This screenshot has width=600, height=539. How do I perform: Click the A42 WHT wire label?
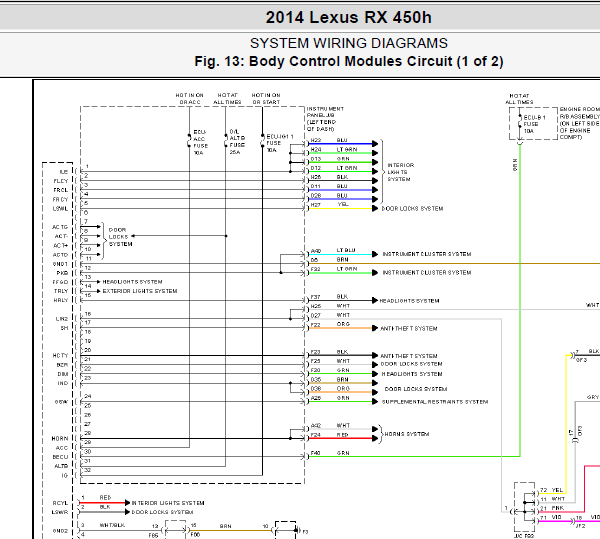click(x=330, y=425)
